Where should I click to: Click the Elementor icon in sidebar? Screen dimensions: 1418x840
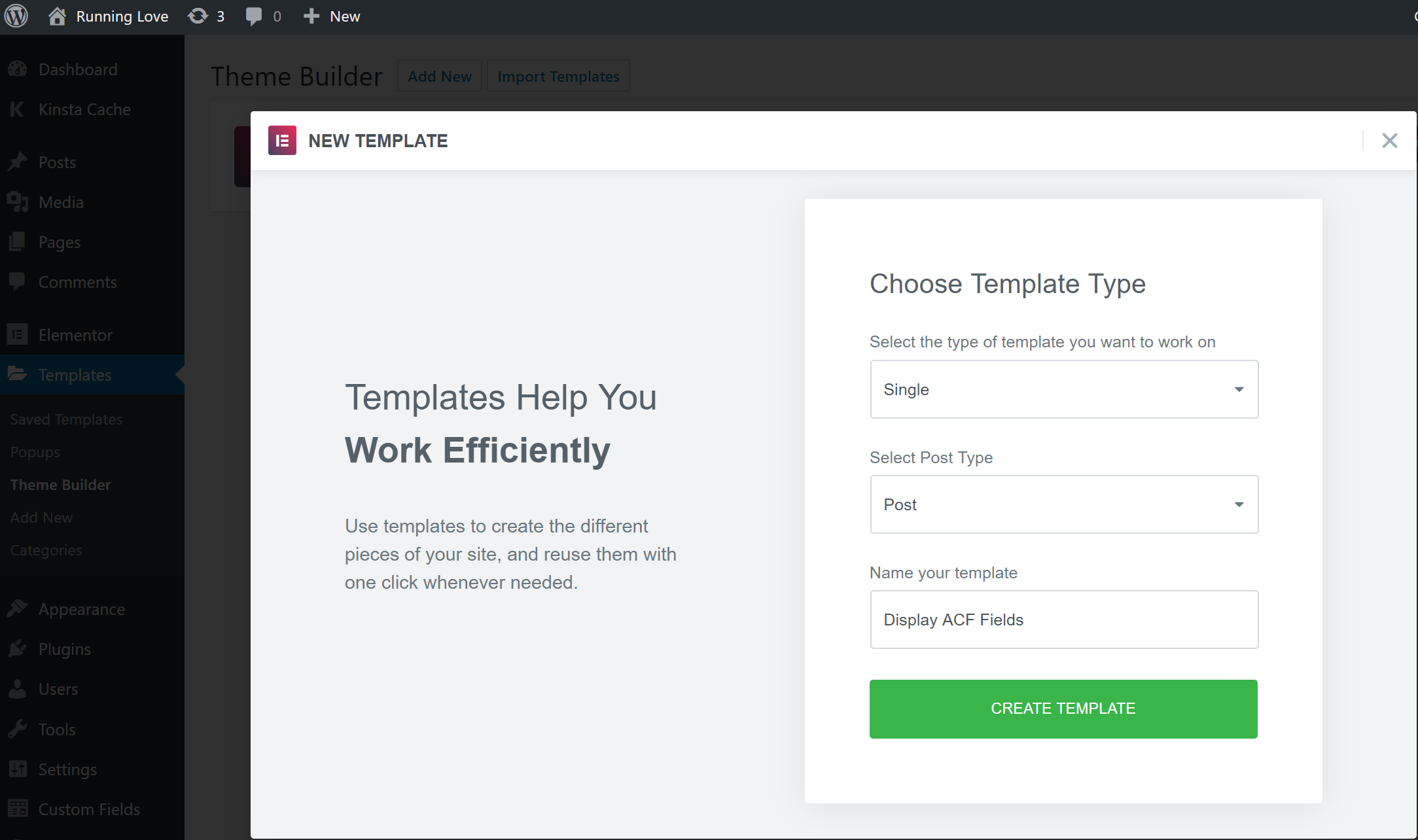[17, 334]
